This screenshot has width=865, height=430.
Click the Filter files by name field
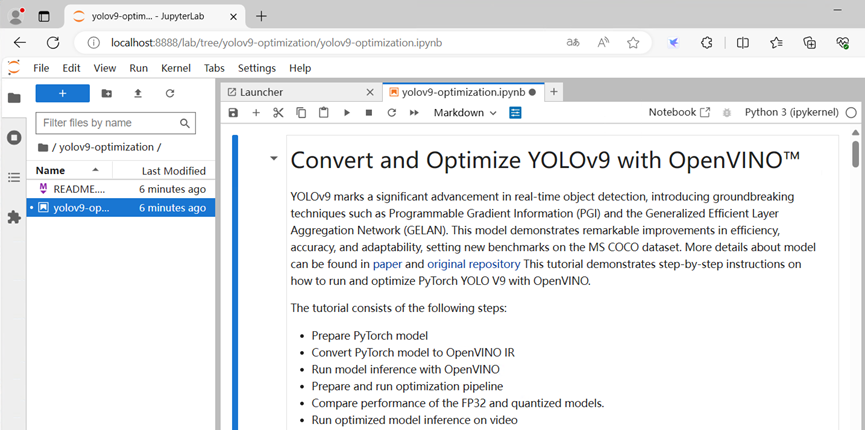[115, 123]
